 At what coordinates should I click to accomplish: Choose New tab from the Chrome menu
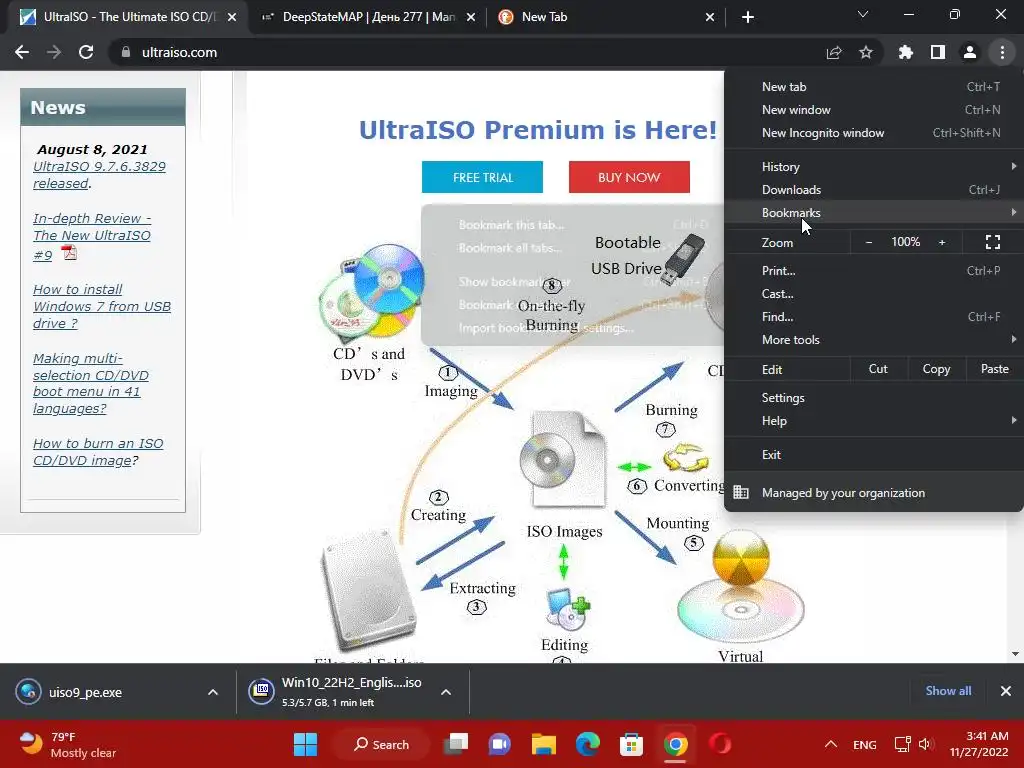coord(874,87)
